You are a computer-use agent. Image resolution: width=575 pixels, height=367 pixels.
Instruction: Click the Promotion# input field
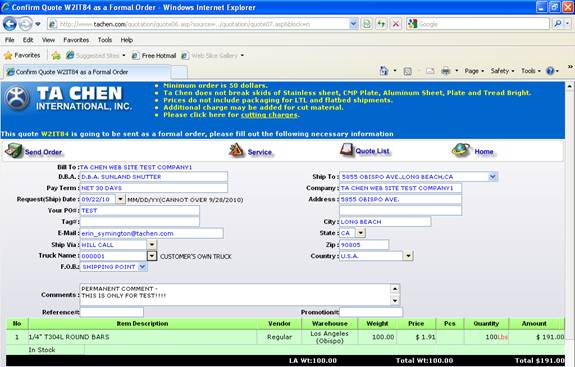(371, 312)
